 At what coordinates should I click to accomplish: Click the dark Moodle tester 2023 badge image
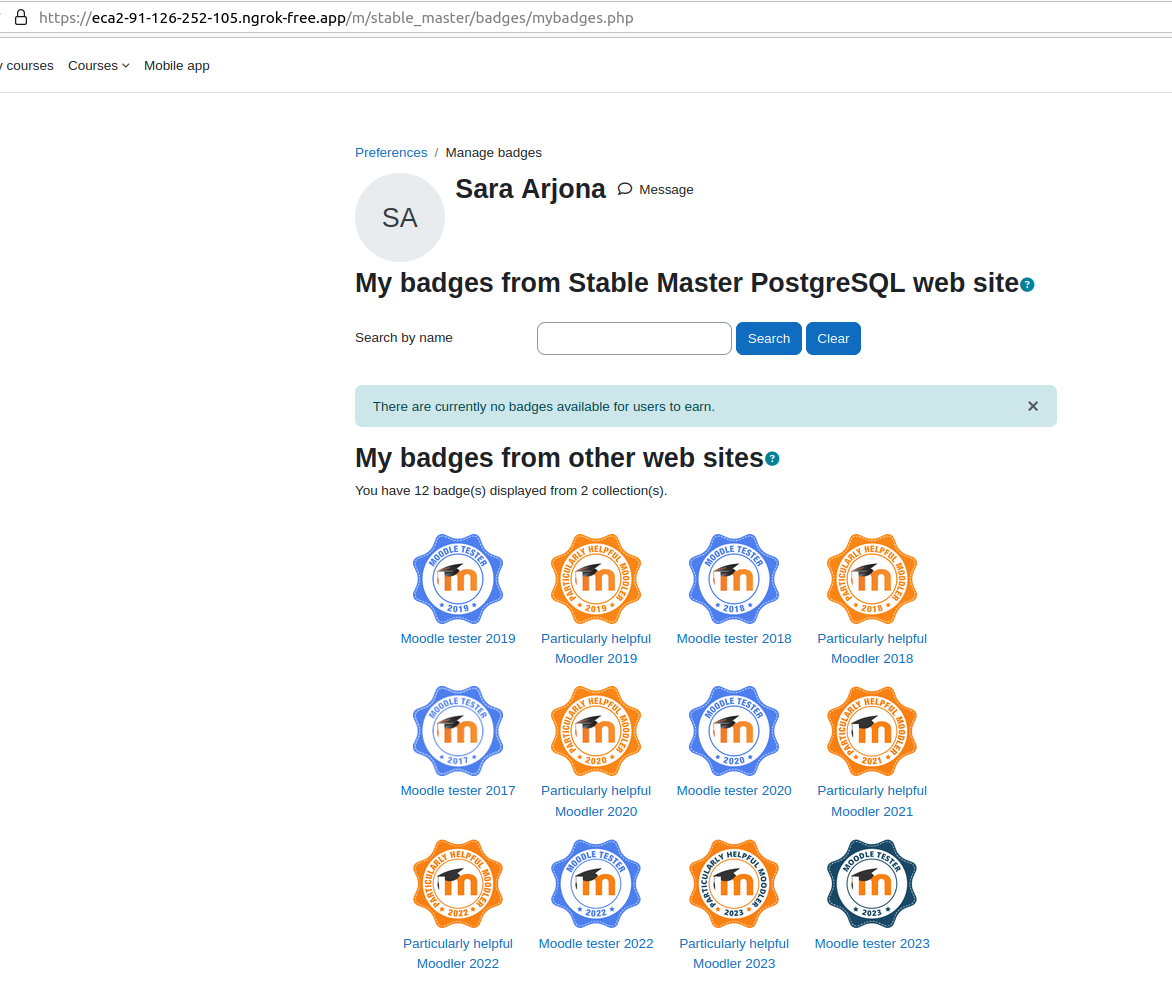click(x=872, y=884)
